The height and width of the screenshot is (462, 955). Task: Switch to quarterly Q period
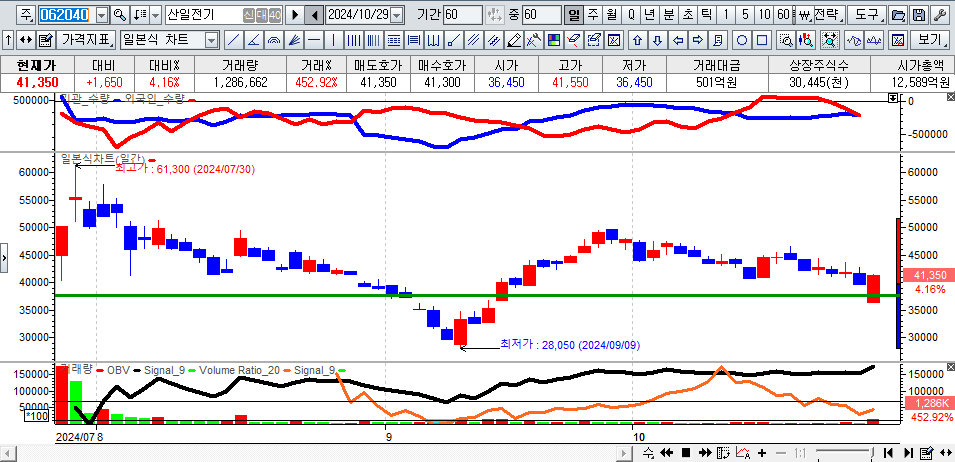click(x=631, y=15)
